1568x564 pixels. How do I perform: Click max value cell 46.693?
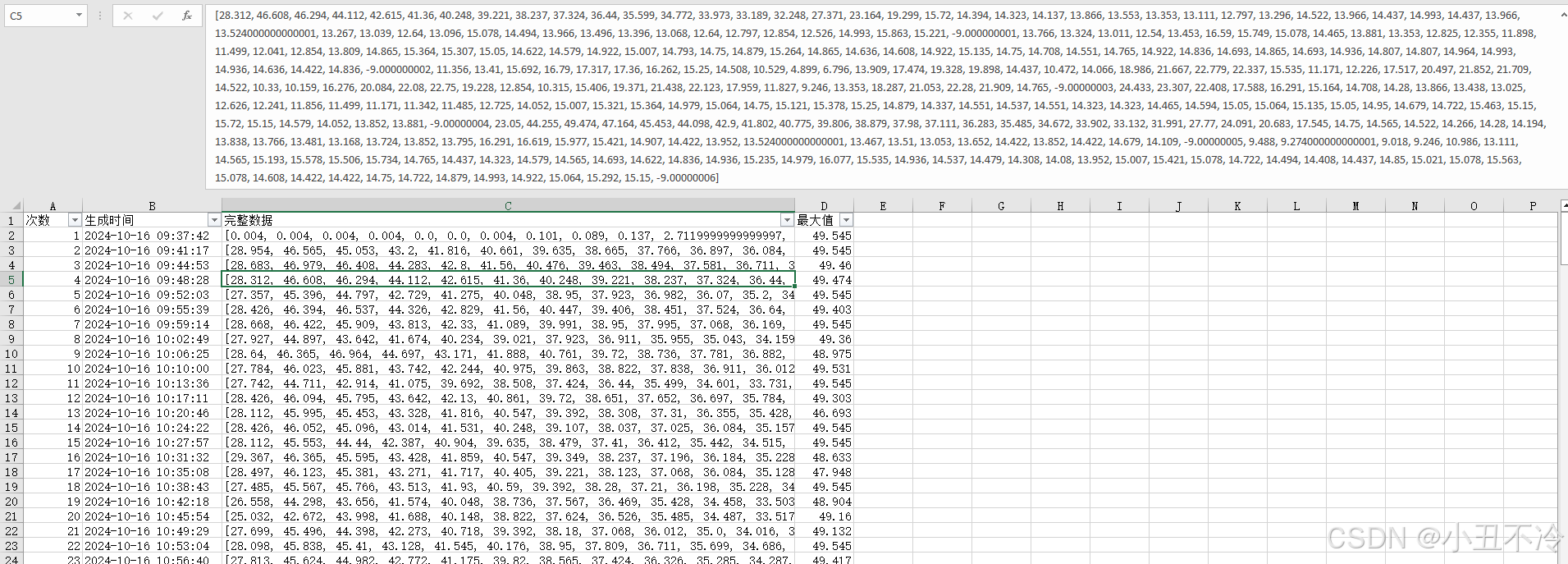(824, 413)
